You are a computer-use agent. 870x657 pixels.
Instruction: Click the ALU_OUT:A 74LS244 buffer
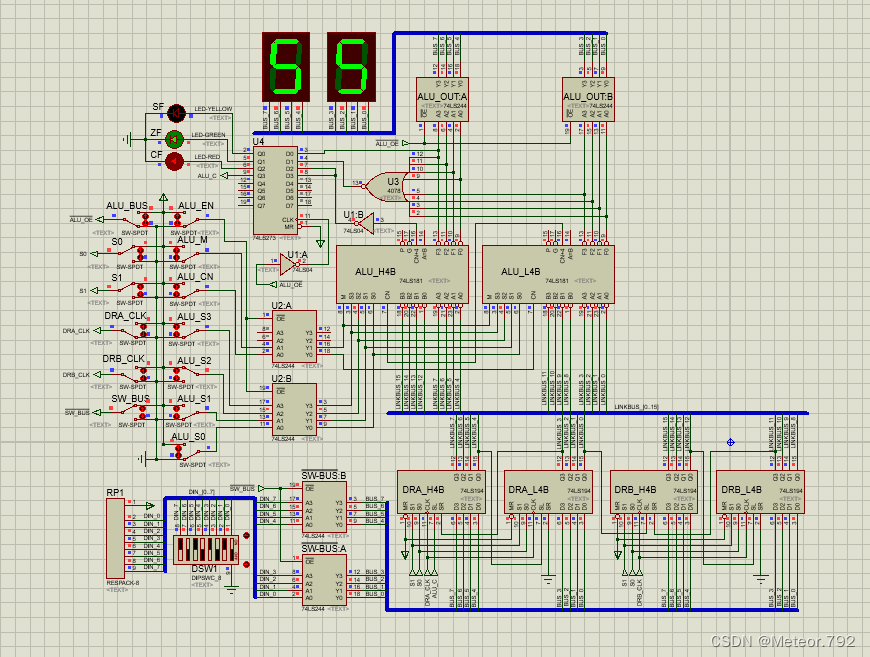(442, 99)
